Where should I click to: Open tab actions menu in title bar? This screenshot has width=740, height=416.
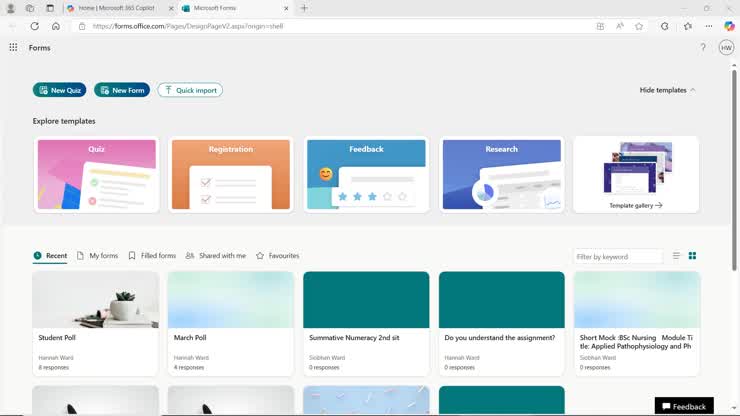50,8
